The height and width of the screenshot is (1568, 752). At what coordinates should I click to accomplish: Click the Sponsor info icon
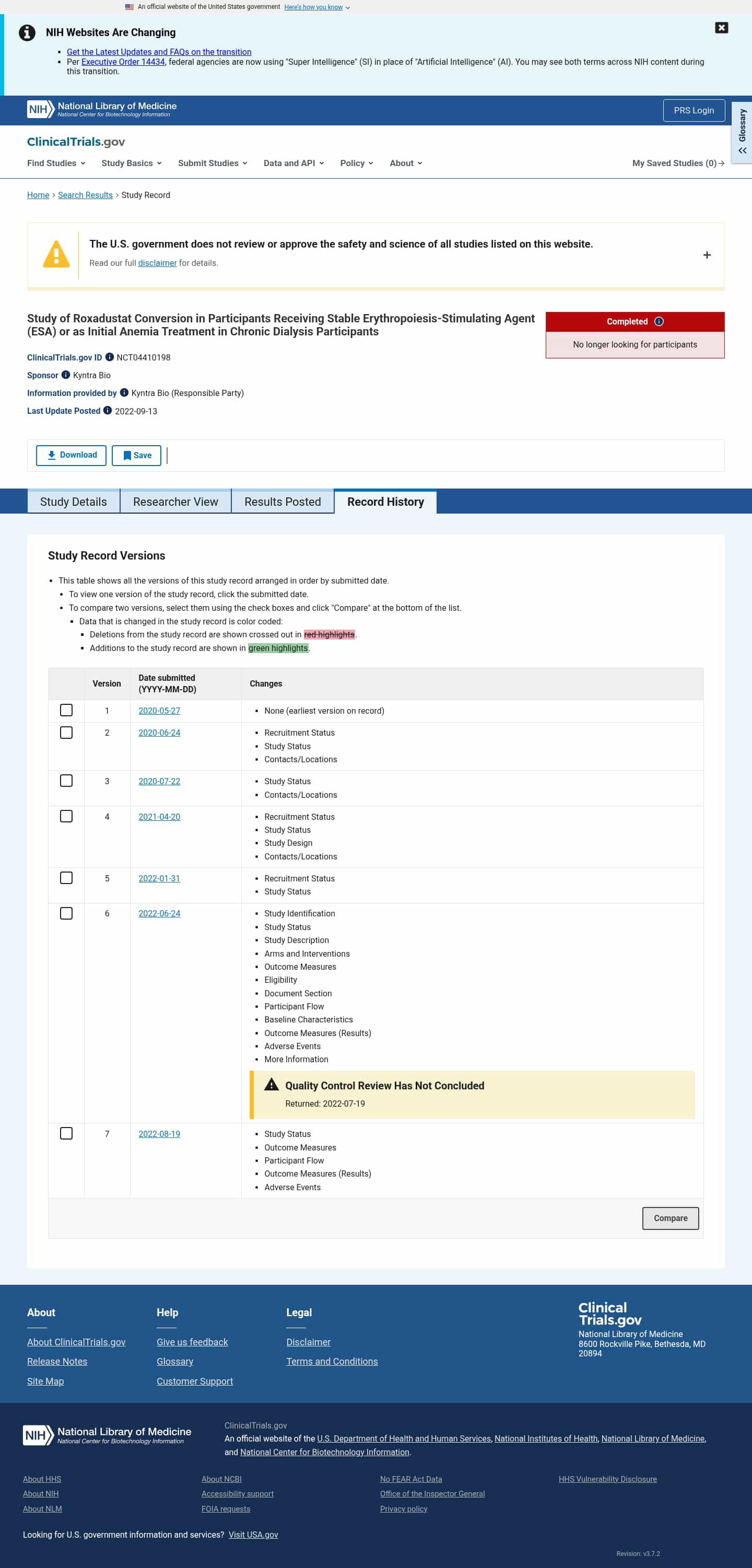[66, 374]
